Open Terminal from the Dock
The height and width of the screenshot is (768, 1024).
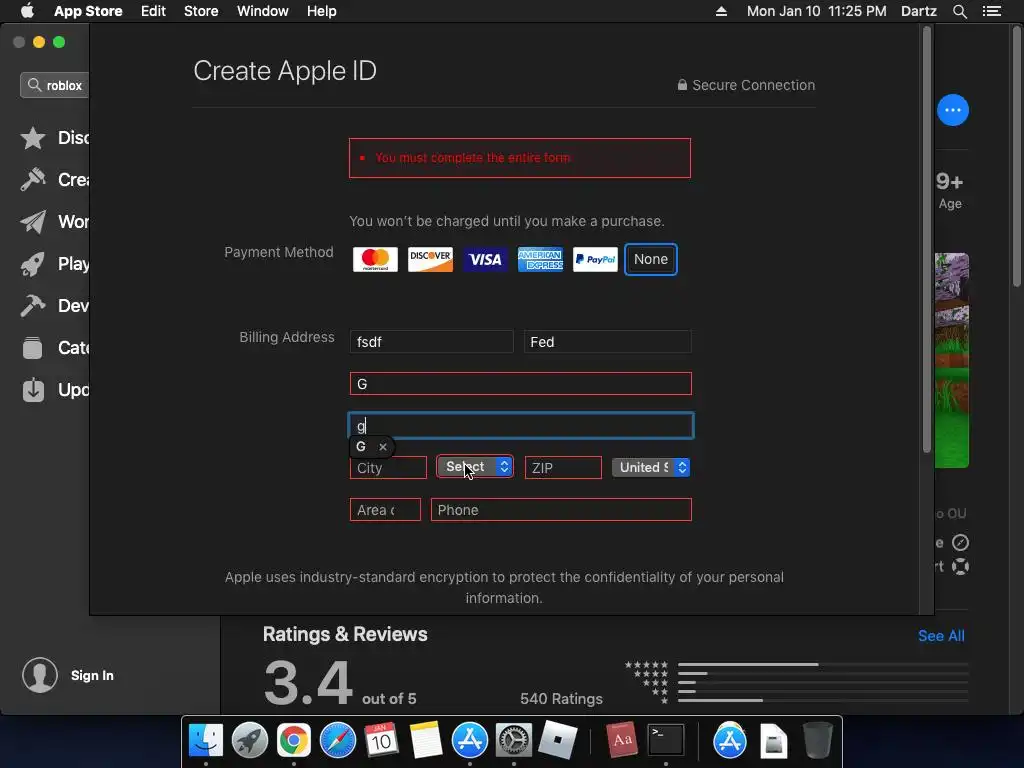(x=665, y=740)
